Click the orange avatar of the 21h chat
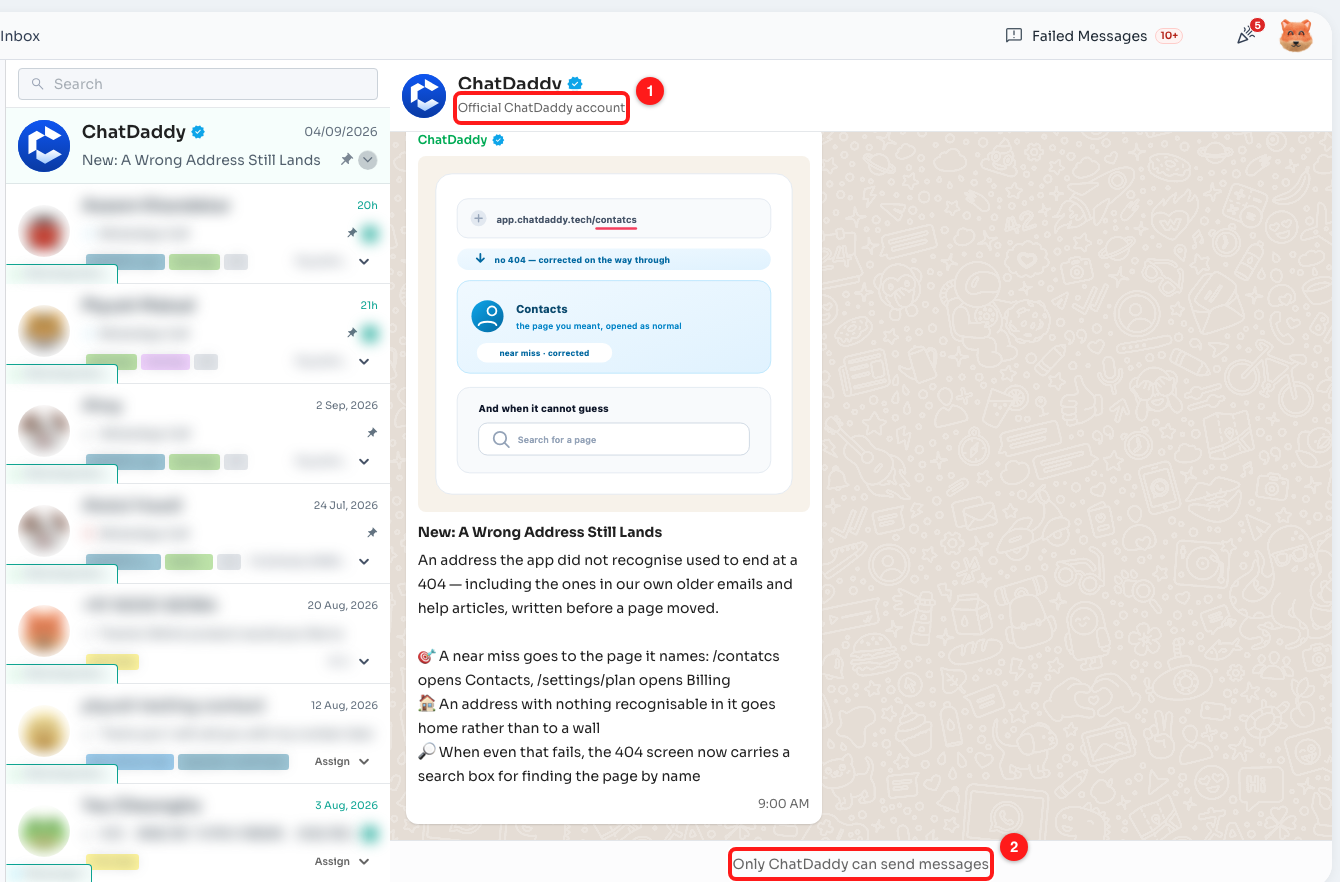 44,332
